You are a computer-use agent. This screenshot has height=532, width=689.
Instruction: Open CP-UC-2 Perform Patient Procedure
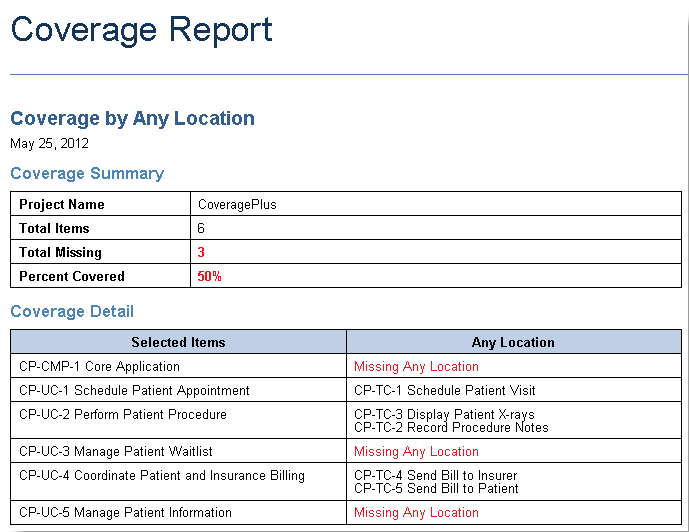click(x=123, y=414)
